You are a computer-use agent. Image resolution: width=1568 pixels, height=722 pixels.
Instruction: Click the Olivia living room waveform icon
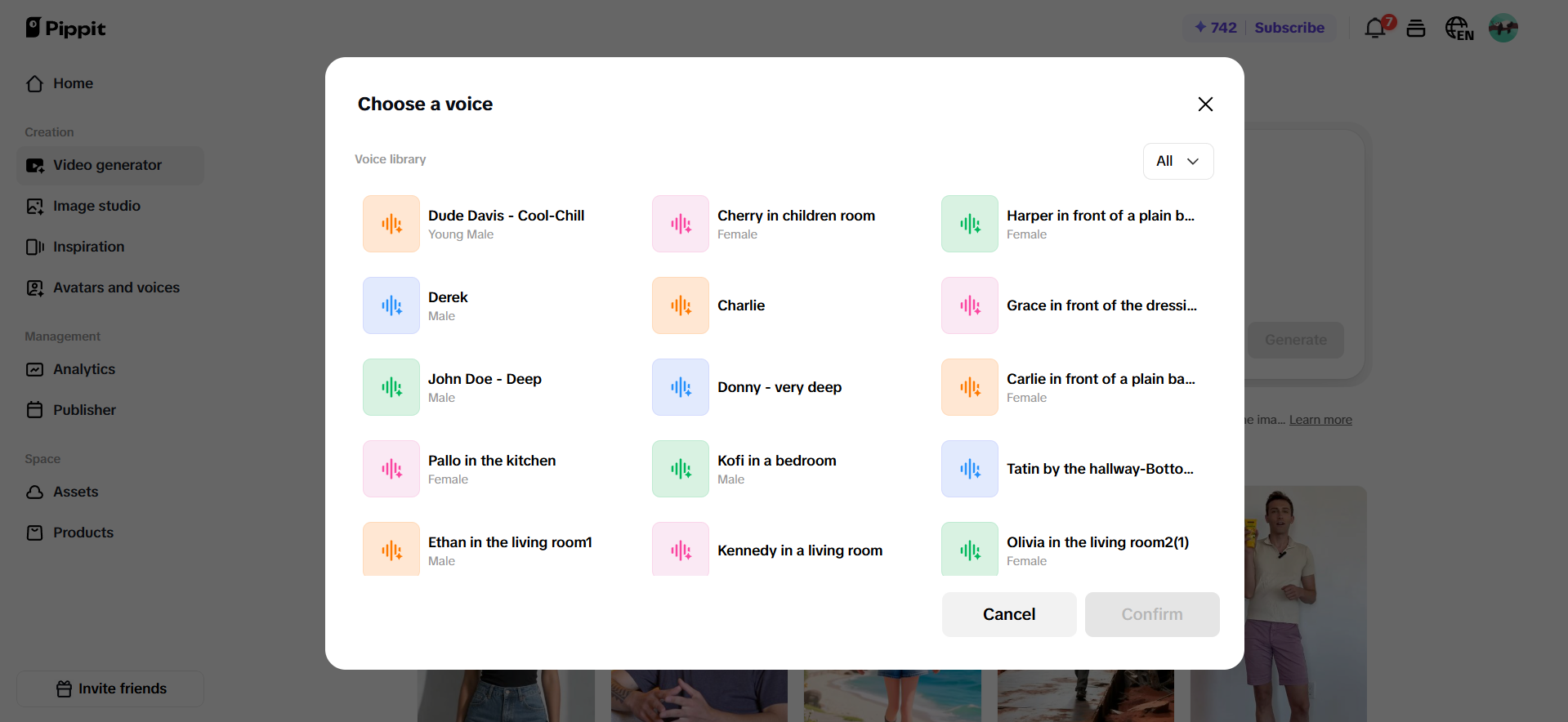970,549
